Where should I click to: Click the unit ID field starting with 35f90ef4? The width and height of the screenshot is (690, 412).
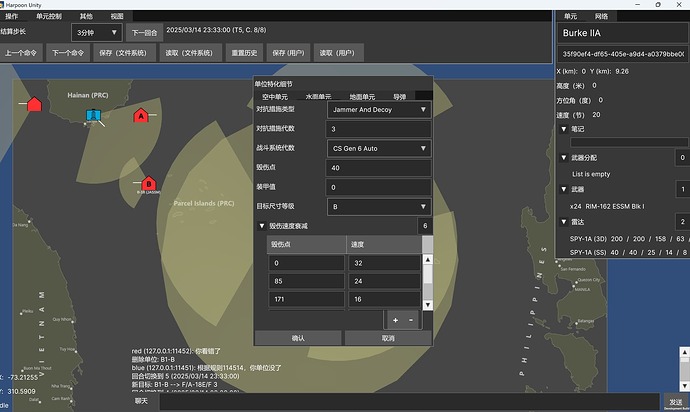coord(623,54)
